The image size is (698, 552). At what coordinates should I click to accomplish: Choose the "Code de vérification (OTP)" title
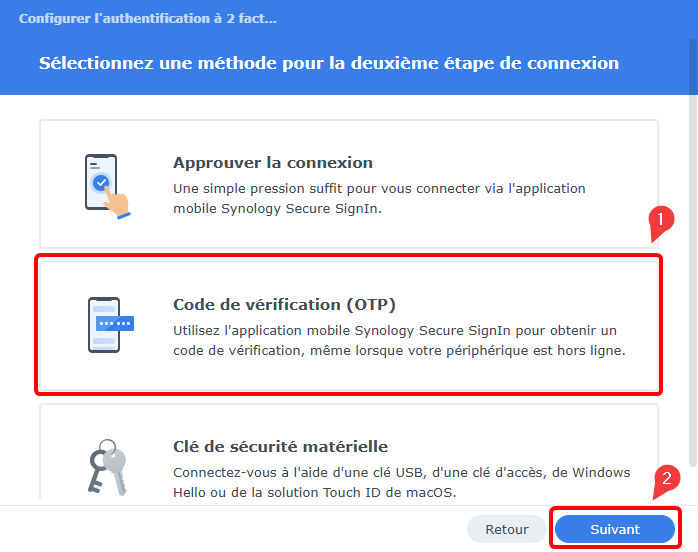tap(292, 304)
